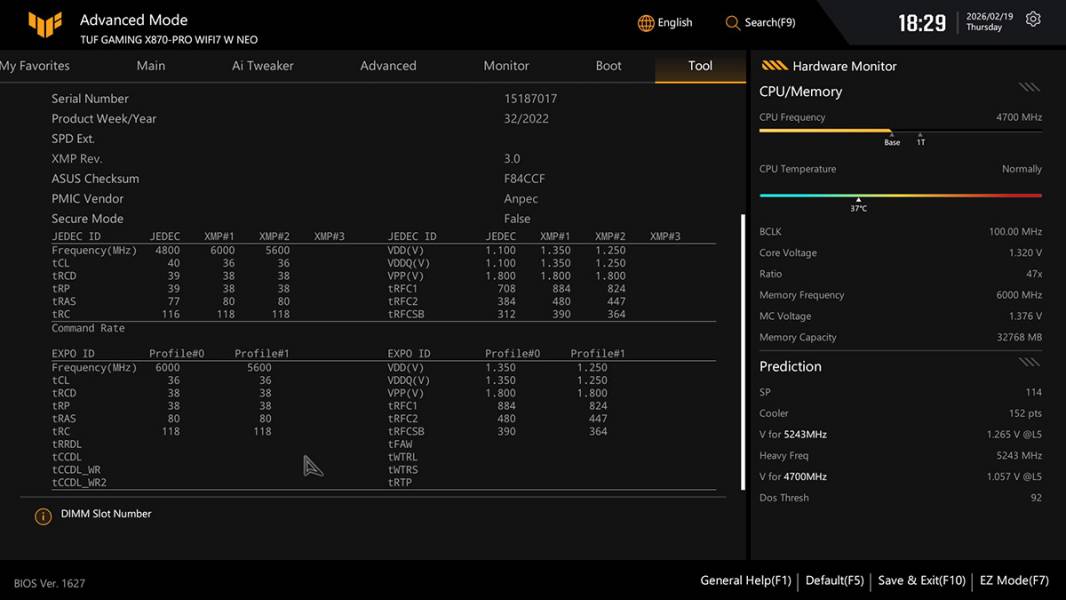Open the Advanced tab
This screenshot has height=600, width=1066.
[x=388, y=66]
